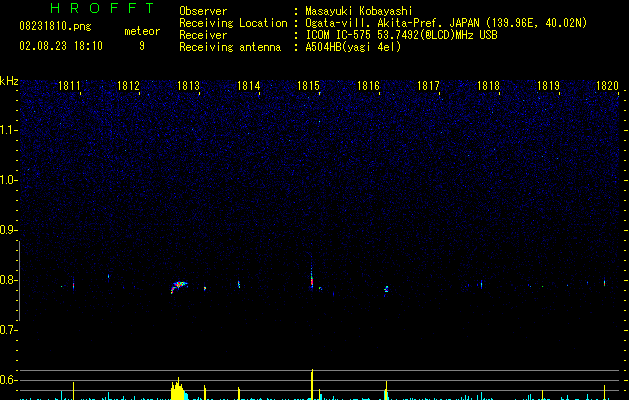Click the Receiving Location label
Viewport: 629px width, 400px height.
pos(233,23)
